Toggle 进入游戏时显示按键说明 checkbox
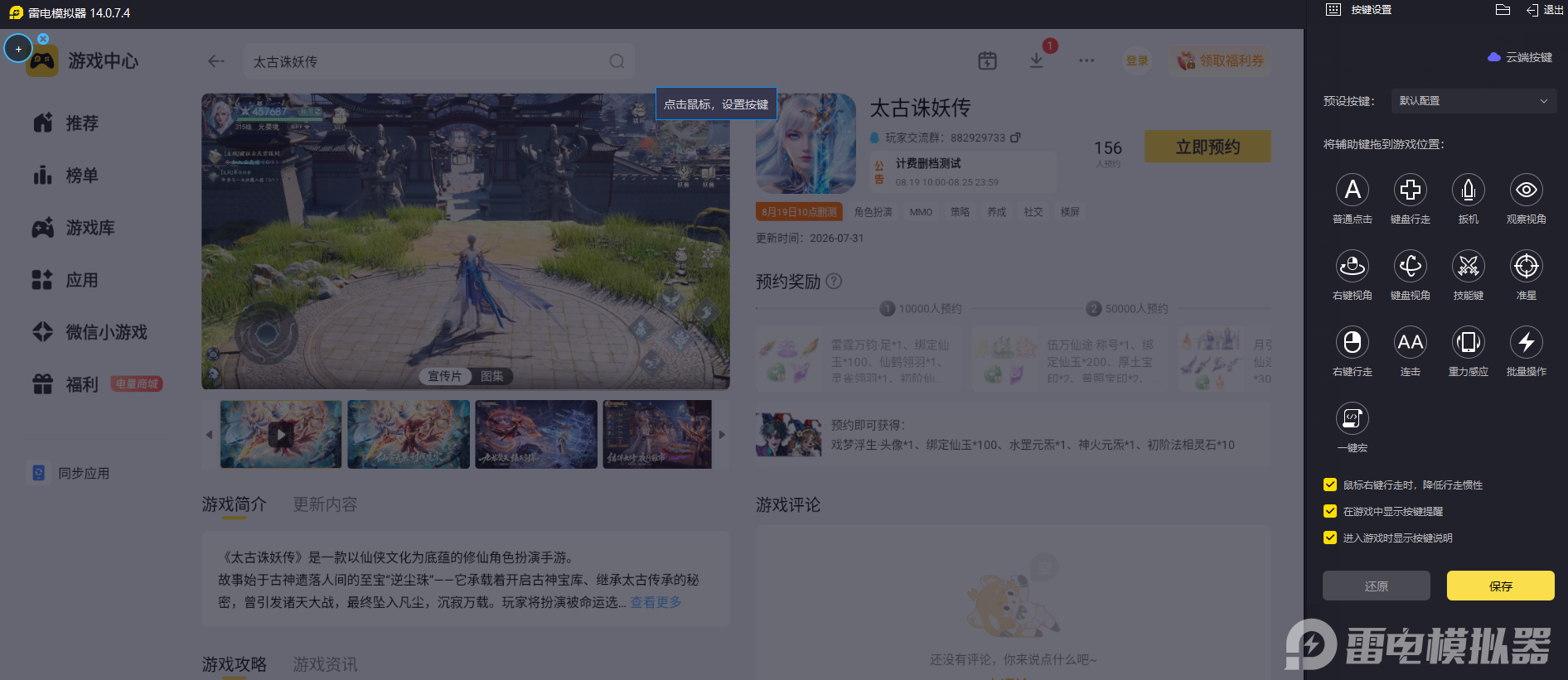The height and width of the screenshot is (680, 1568). click(1330, 538)
